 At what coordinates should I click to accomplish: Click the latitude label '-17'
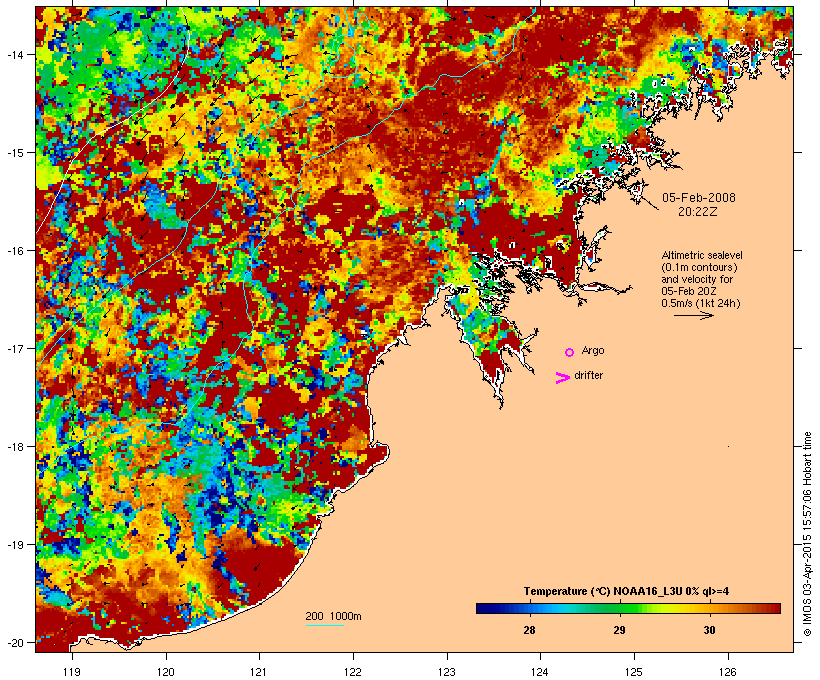(x=14, y=348)
